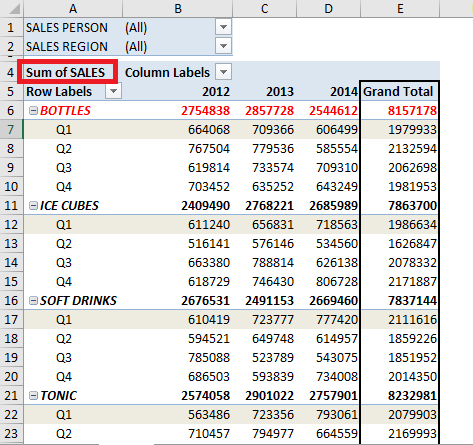Click the SOFT DRINKS Q1 label cell

(73, 320)
